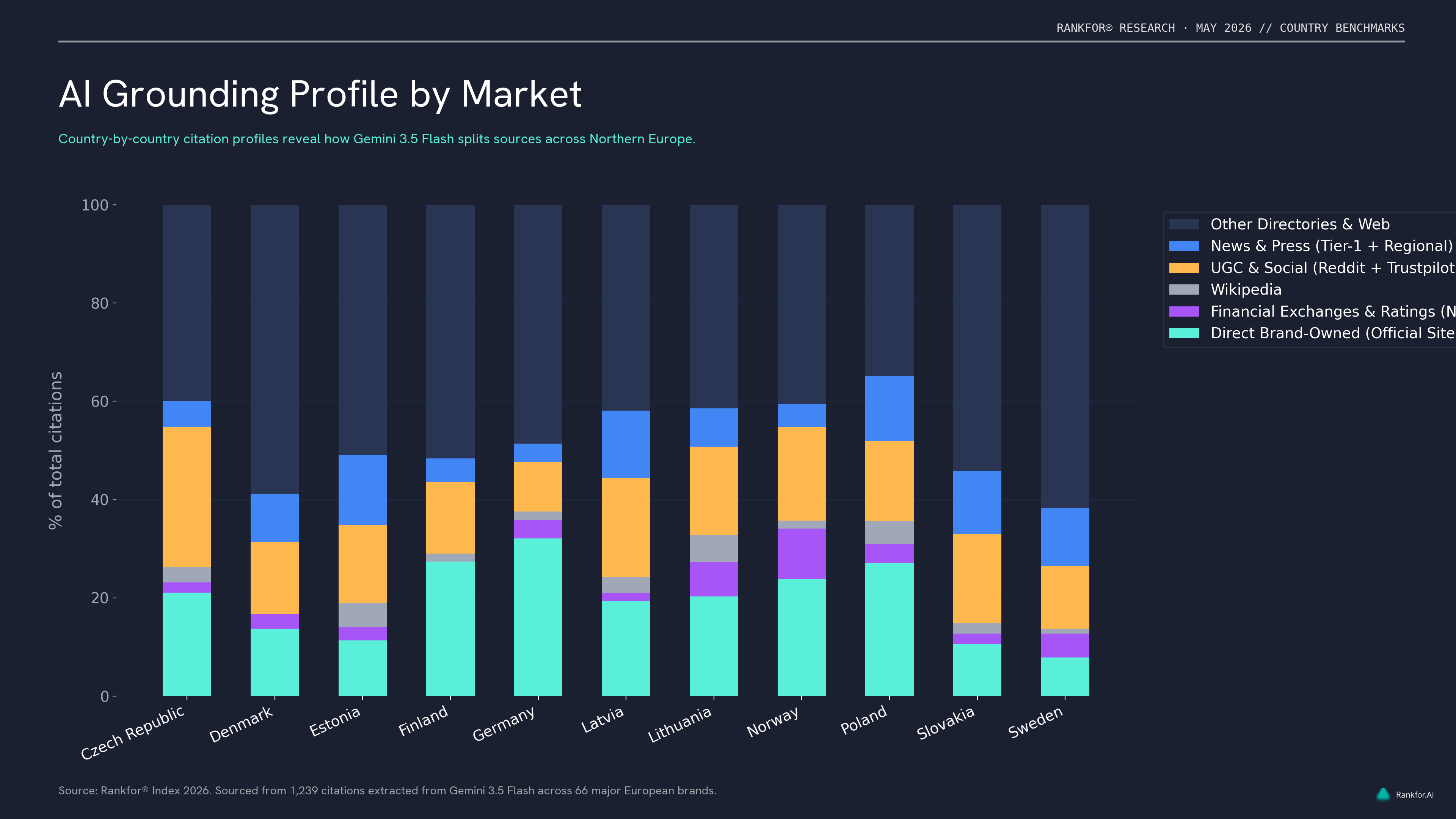Image resolution: width=1456 pixels, height=819 pixels.
Task: Click the "Lithuania" x-axis label
Action: [679, 725]
